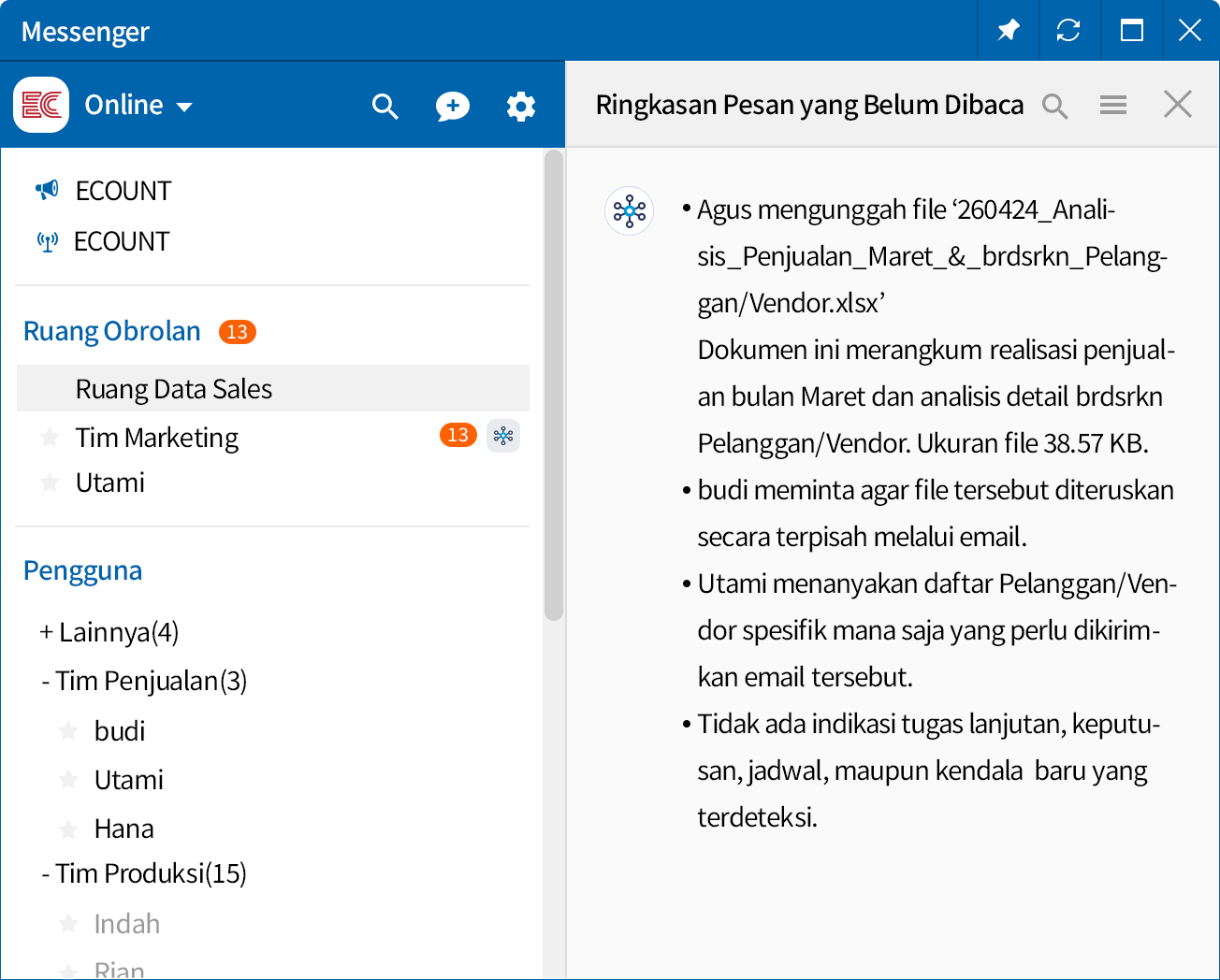The height and width of the screenshot is (980, 1220).
Task: Click the 'Ringkasan Pesan yang Belum Dibaca' title
Action: click(810, 105)
